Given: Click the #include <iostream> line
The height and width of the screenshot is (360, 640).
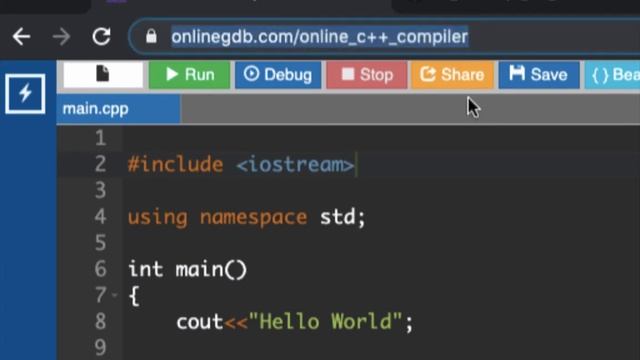Looking at the screenshot, I should pyautogui.click(x=242, y=164).
